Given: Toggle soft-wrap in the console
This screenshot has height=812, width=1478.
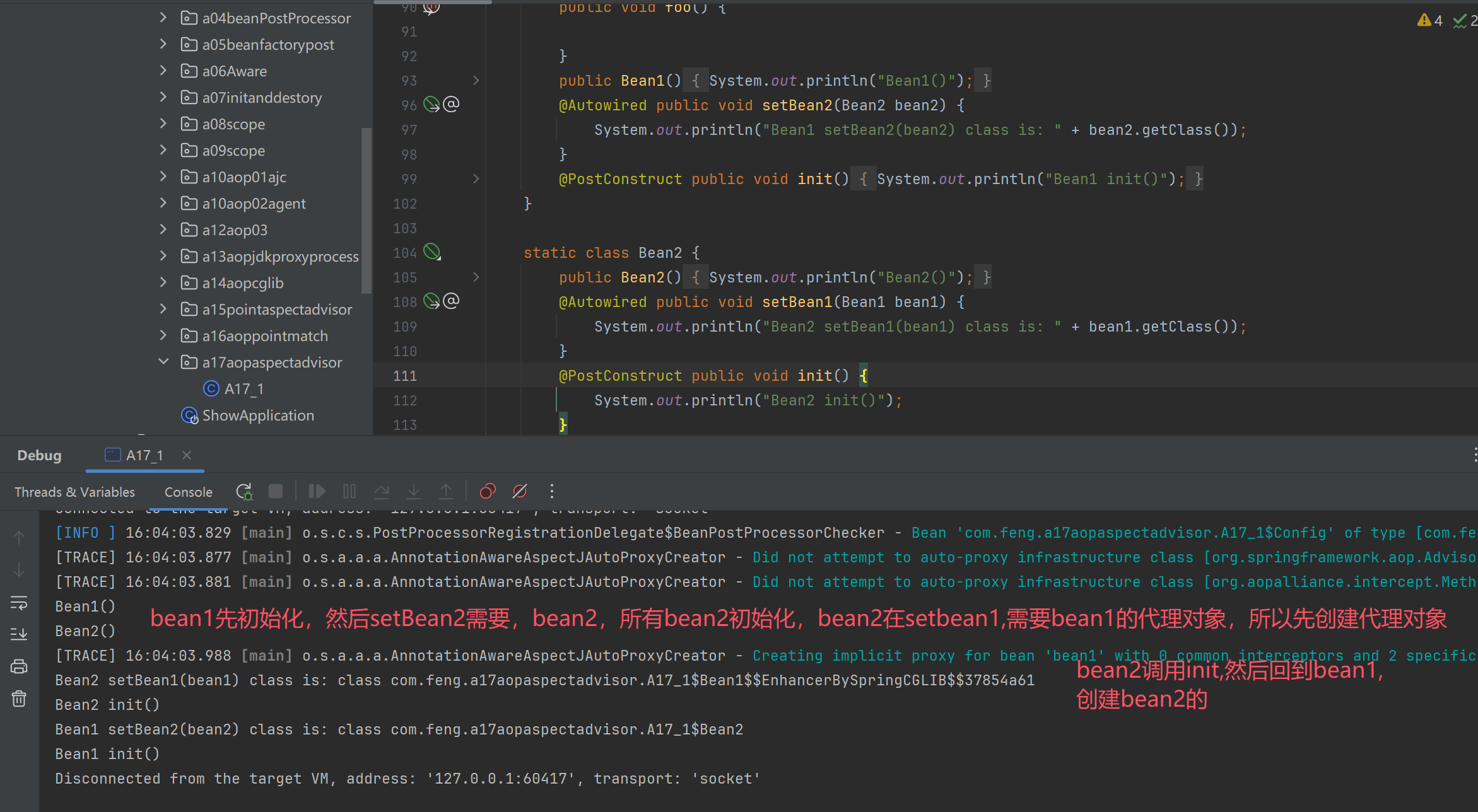Looking at the screenshot, I should pyautogui.click(x=19, y=603).
